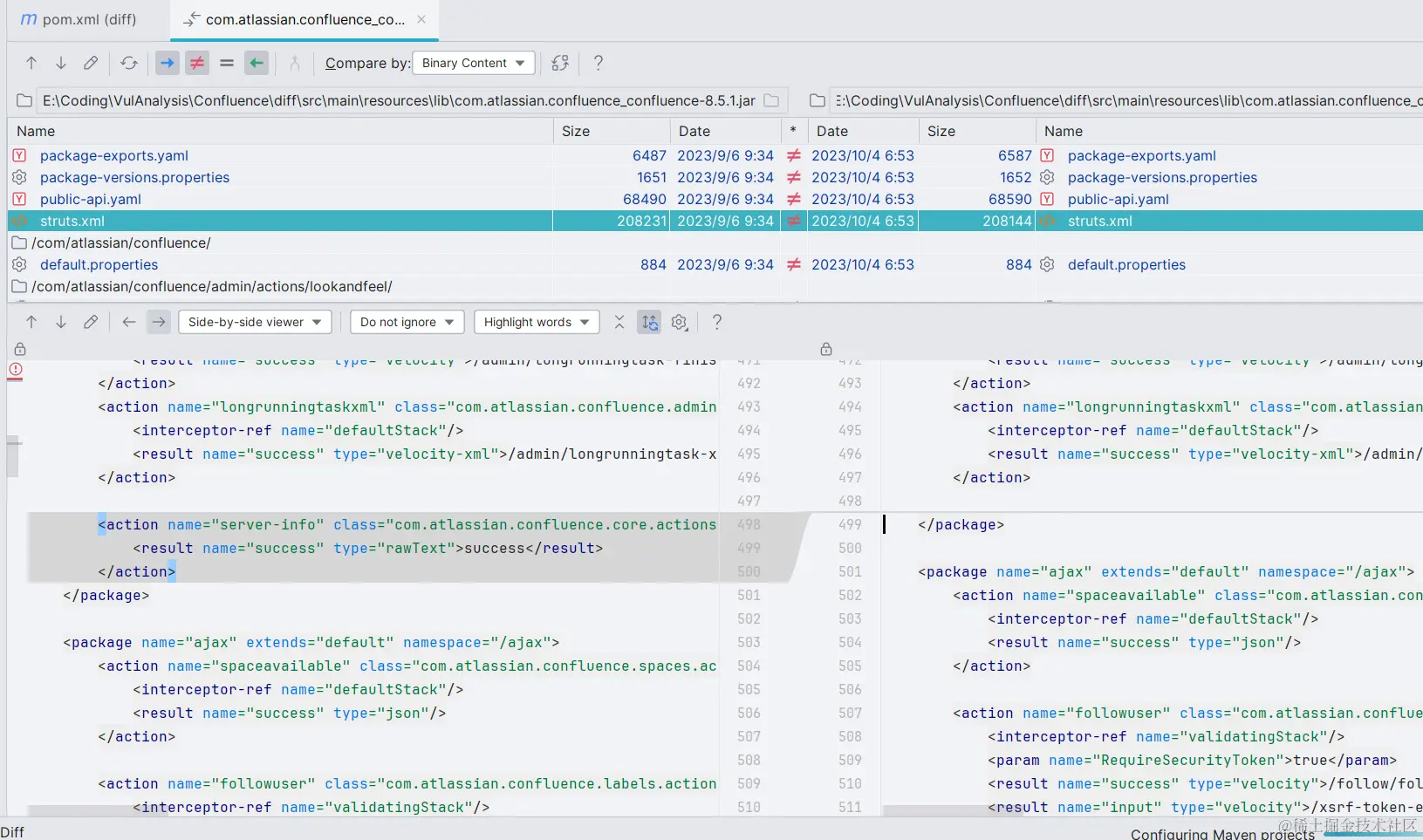The image size is (1423, 840).
Task: Jump to previous difference in diff viewer
Action: pyautogui.click(x=31, y=322)
